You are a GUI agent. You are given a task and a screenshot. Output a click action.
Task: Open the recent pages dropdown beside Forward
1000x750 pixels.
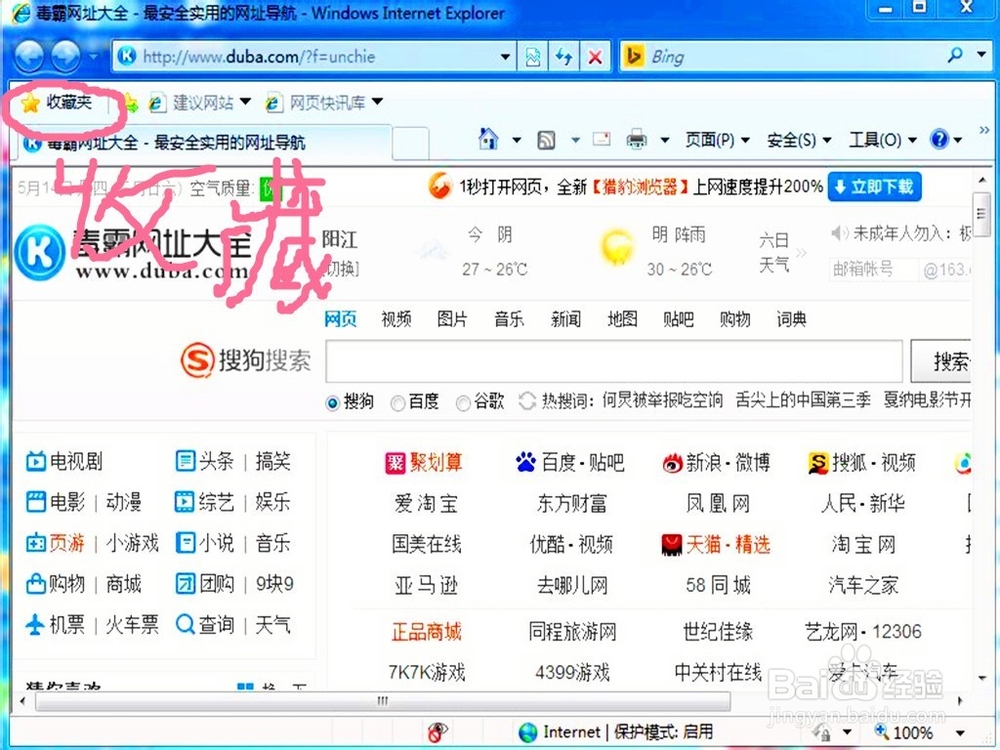click(94, 57)
